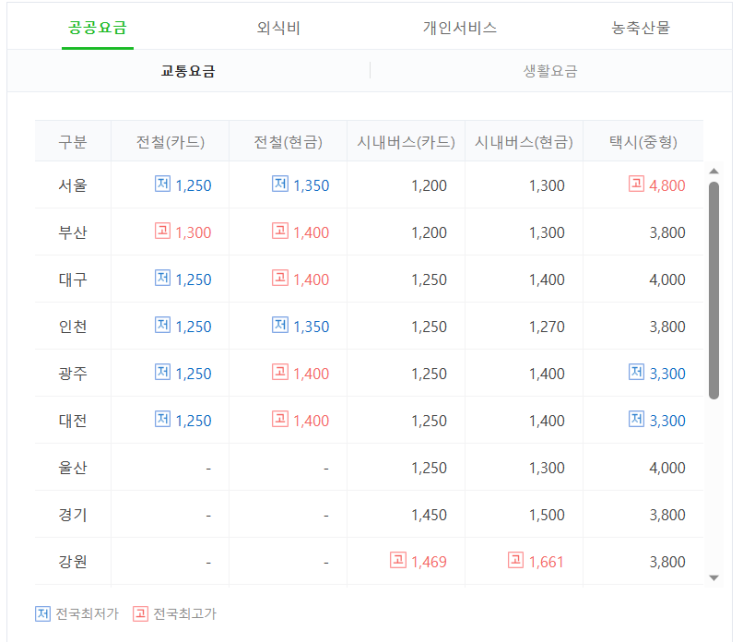Open the 개인서비스 tab
This screenshot has height=642, width=743.
click(460, 28)
